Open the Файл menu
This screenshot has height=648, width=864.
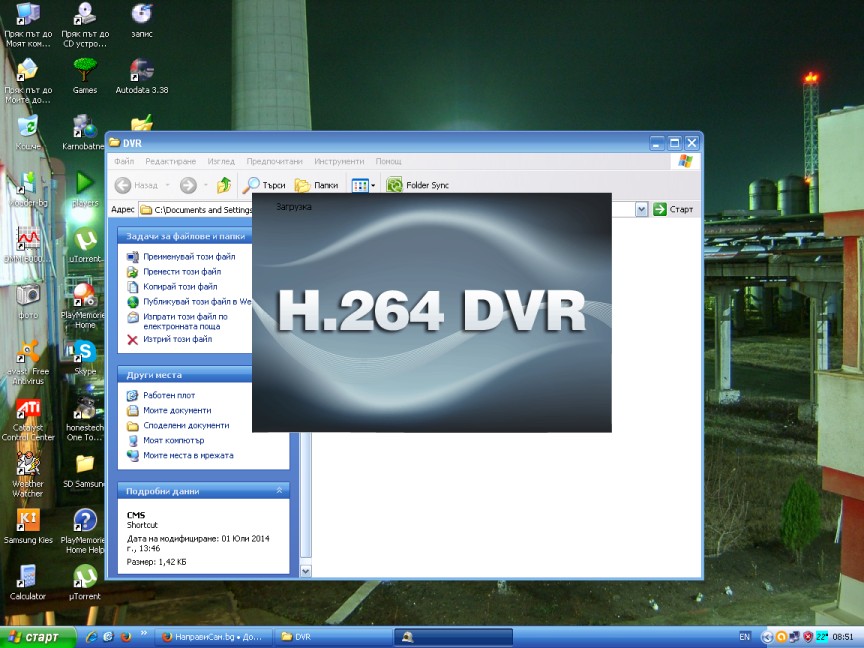[124, 161]
